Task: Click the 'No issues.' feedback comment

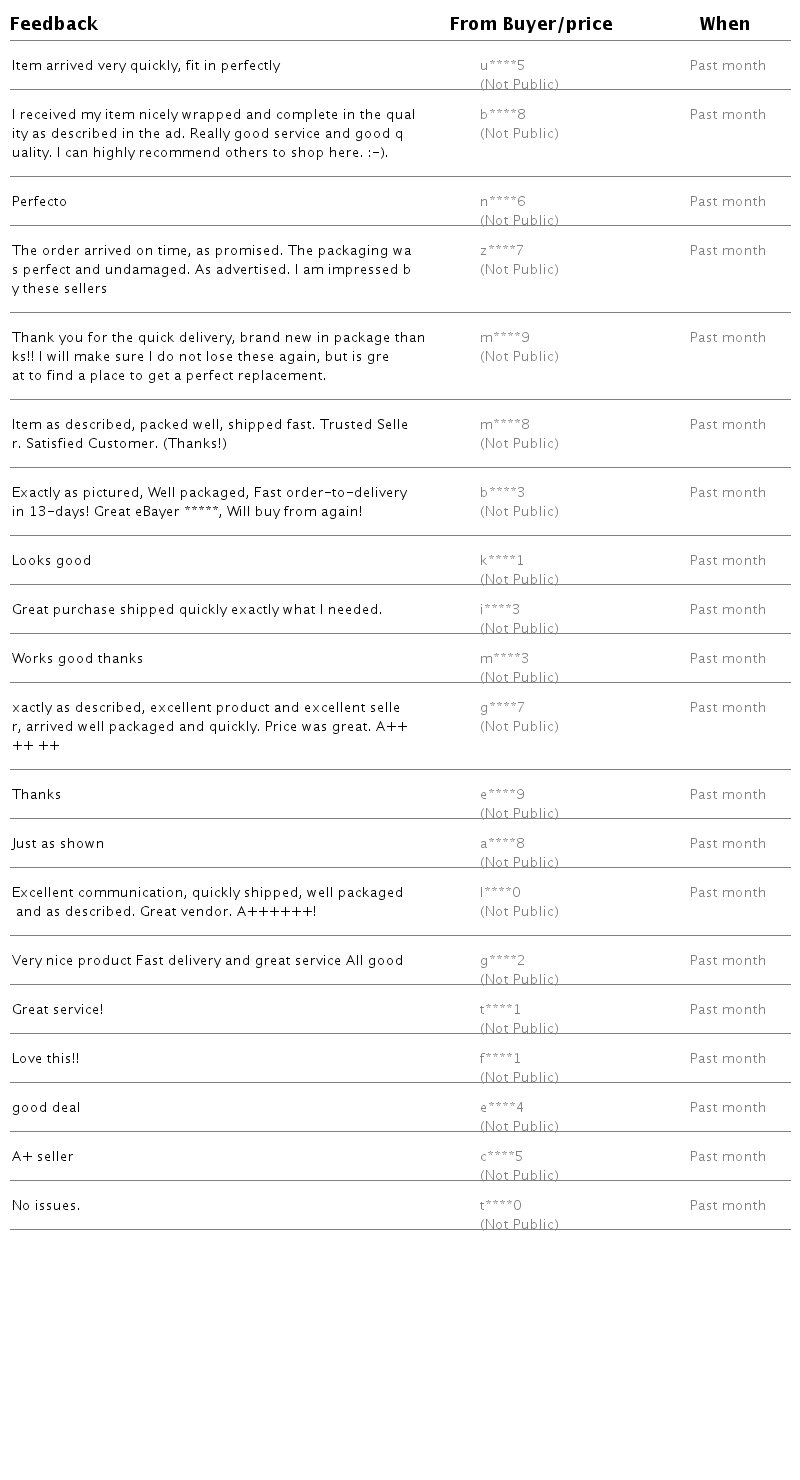Action: point(46,1206)
